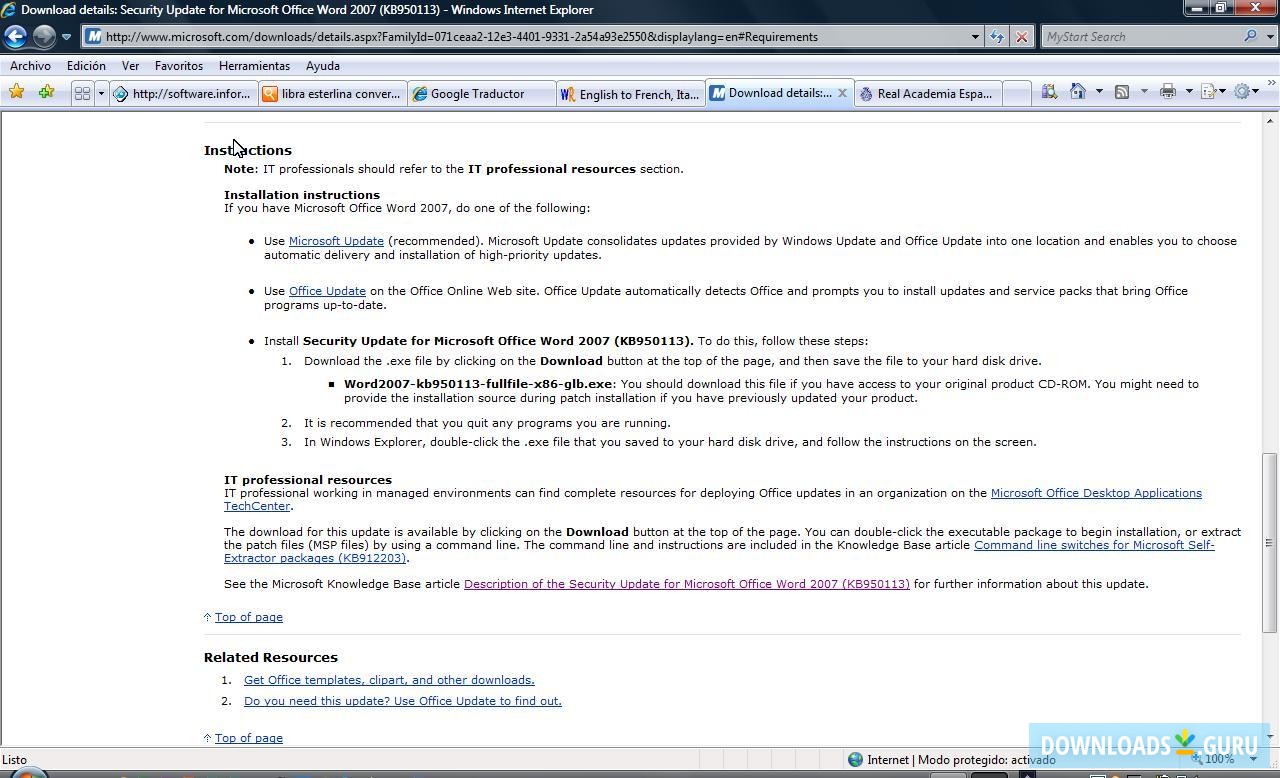Click the Modo protegido: activado status text
This screenshot has height=778, width=1280.
pos(986,760)
